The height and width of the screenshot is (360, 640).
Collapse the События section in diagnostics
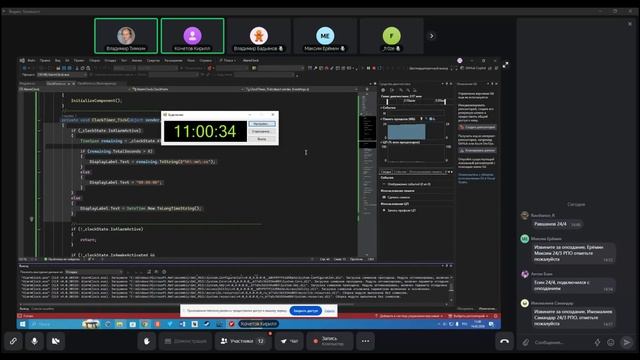click(x=382, y=108)
